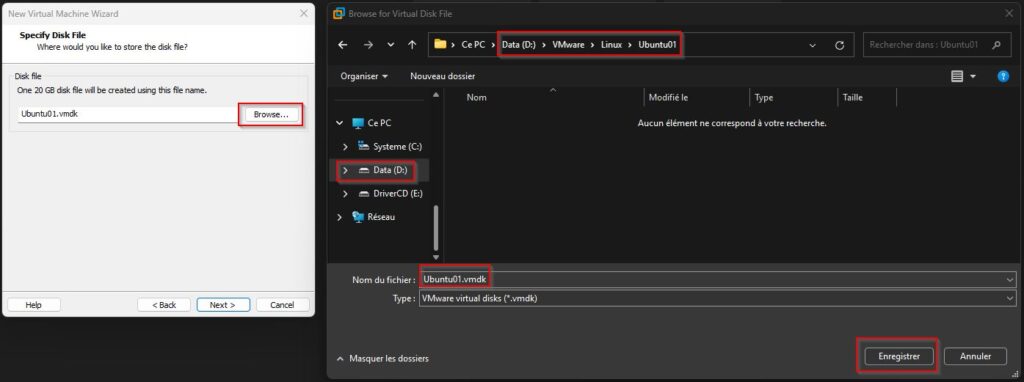This screenshot has width=1024, height=382.
Task: Click Enregistrer to save
Action: (899, 357)
